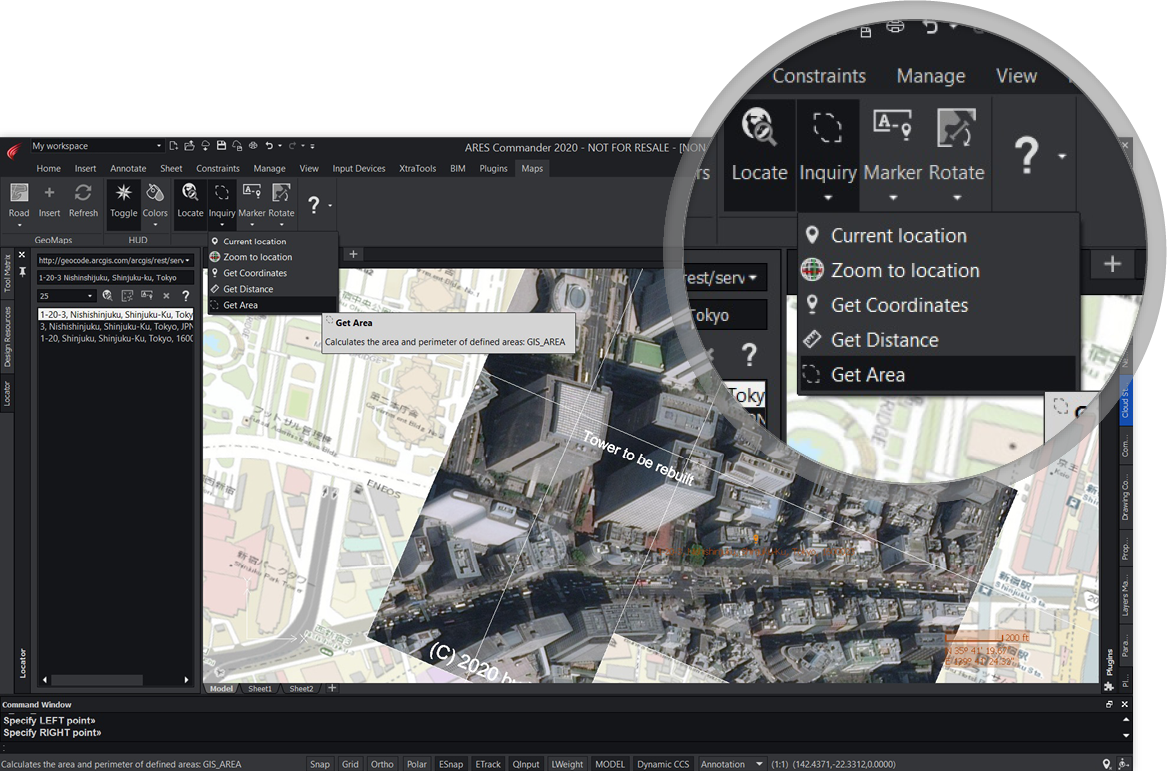Toggle Ortho mode in status bar

[x=382, y=764]
